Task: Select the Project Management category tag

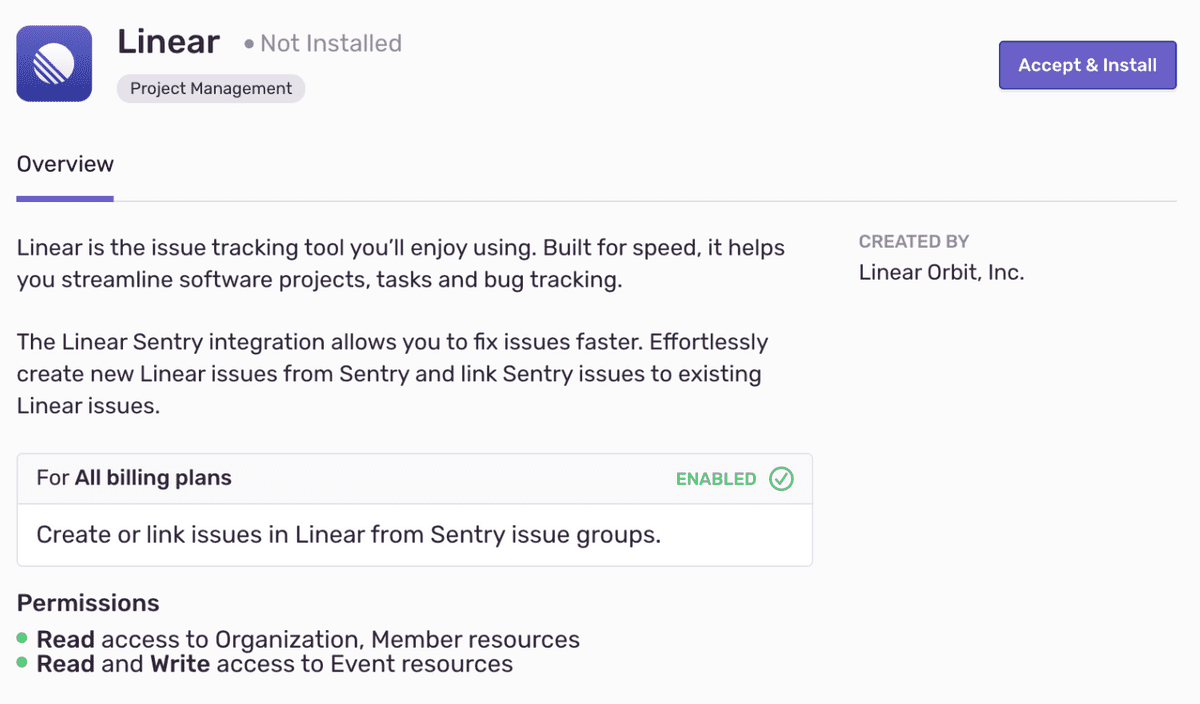Action: coord(211,88)
